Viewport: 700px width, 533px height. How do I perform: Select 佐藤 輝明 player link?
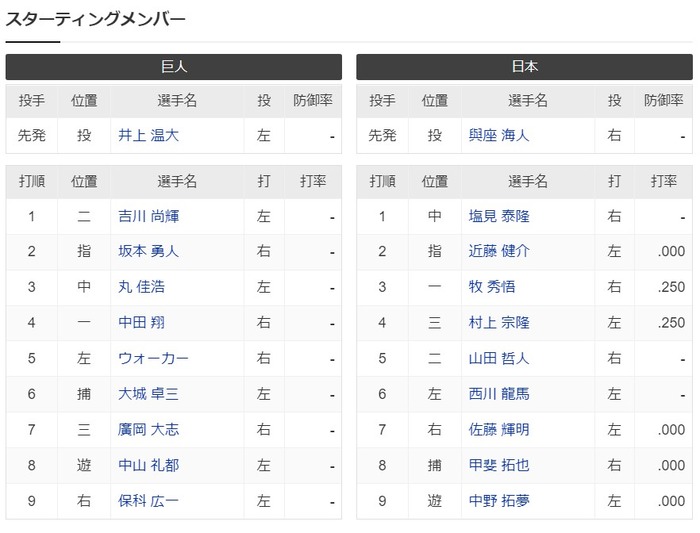pyautogui.click(x=499, y=430)
